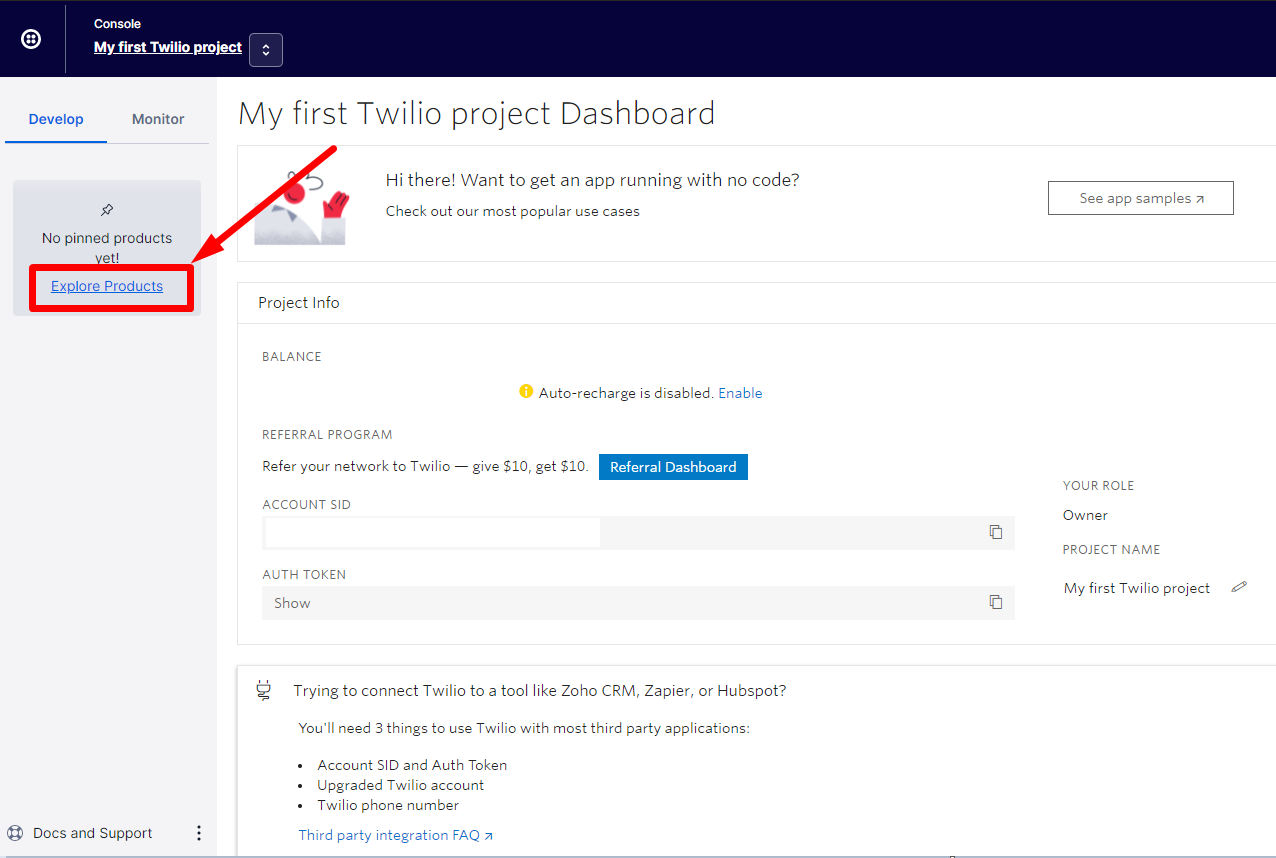The height and width of the screenshot is (858, 1276).
Task: Click the Docs and Support lifebuoy icon
Action: [x=15, y=833]
